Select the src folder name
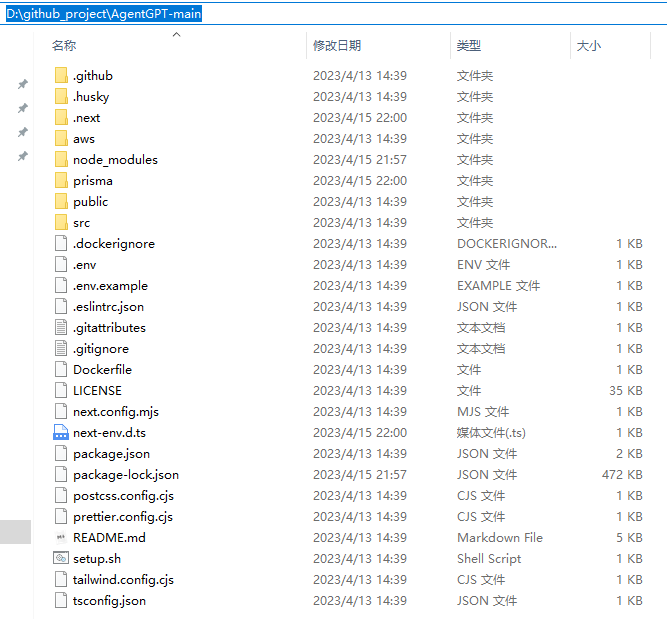 (x=81, y=222)
